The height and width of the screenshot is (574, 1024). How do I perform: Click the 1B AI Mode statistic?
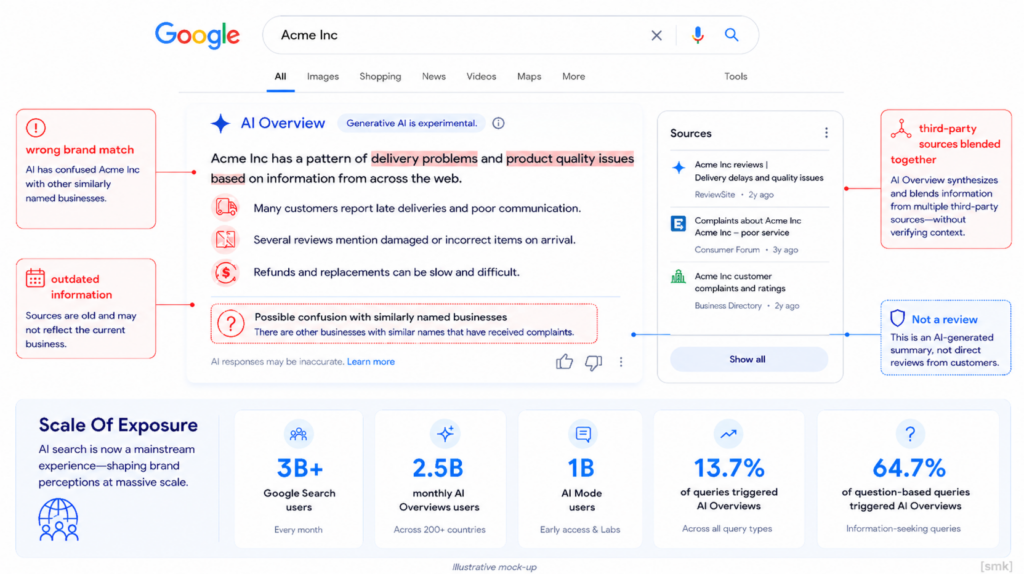click(x=581, y=468)
